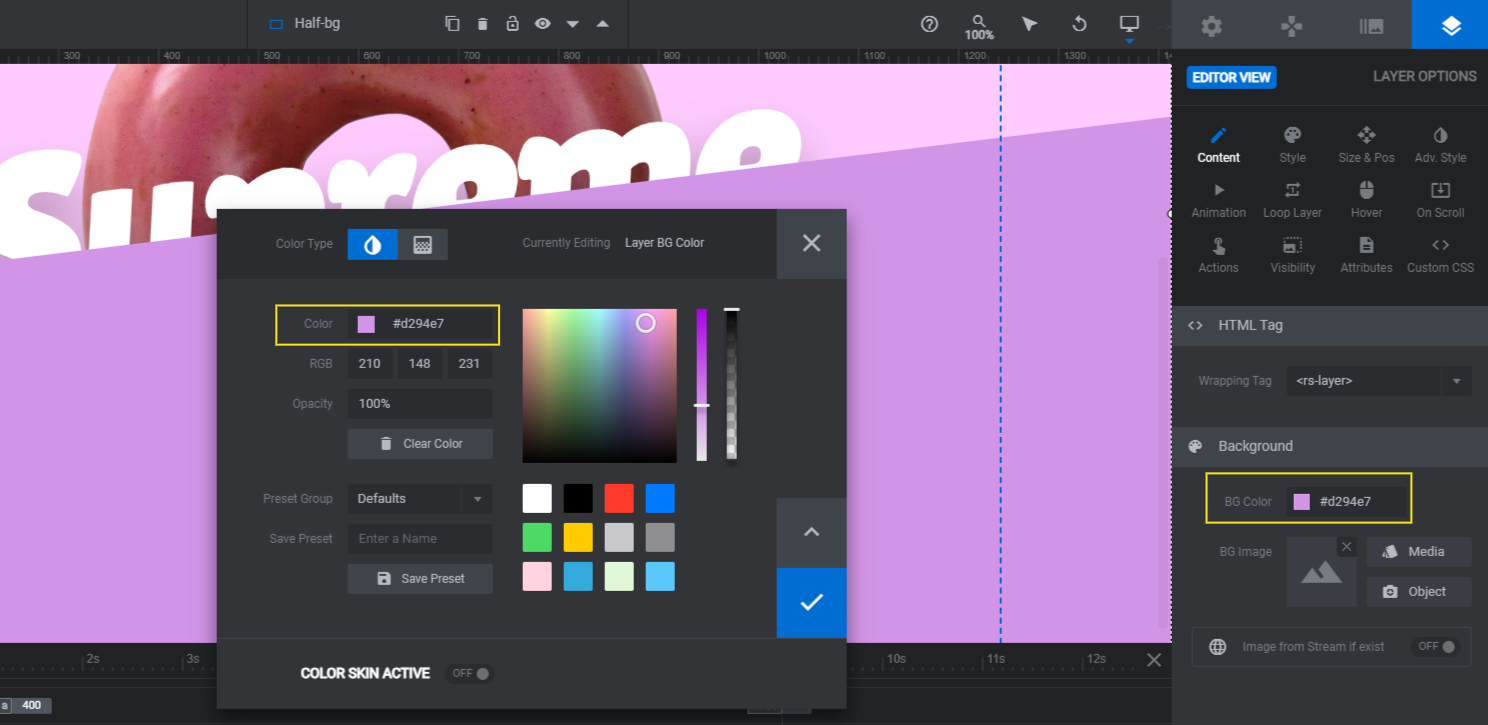Select the Content pencil icon

tap(1218, 145)
